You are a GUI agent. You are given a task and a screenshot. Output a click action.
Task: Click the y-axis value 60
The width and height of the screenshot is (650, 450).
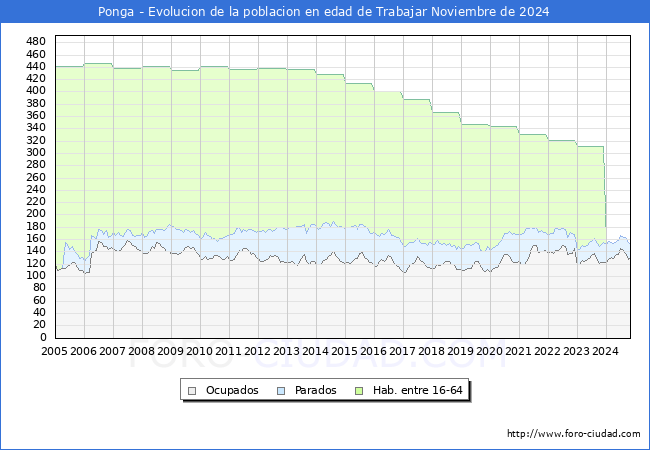point(39,300)
